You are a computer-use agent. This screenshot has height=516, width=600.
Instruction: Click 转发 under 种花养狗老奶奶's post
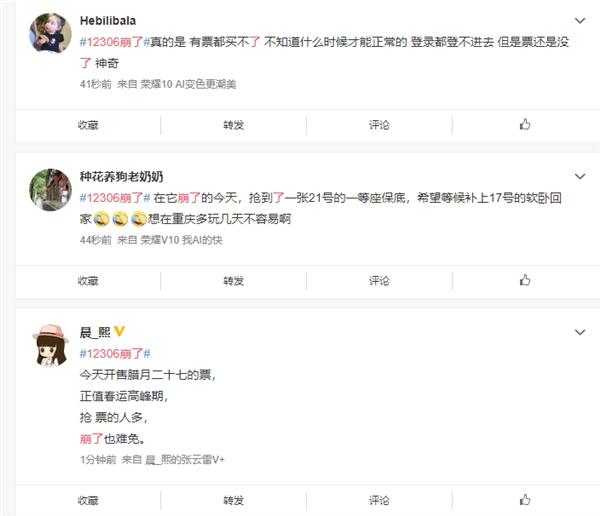[233, 280]
